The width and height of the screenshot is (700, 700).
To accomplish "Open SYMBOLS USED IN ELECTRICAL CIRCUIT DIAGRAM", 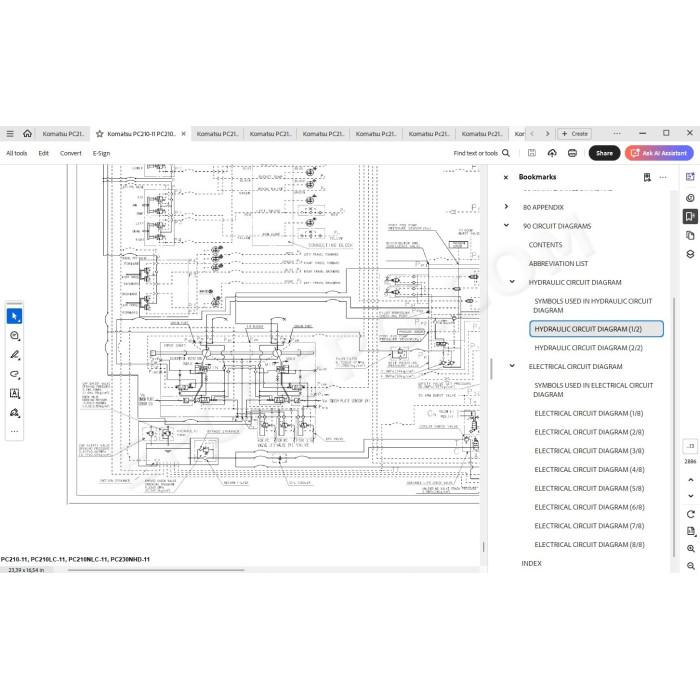I will [593, 389].
